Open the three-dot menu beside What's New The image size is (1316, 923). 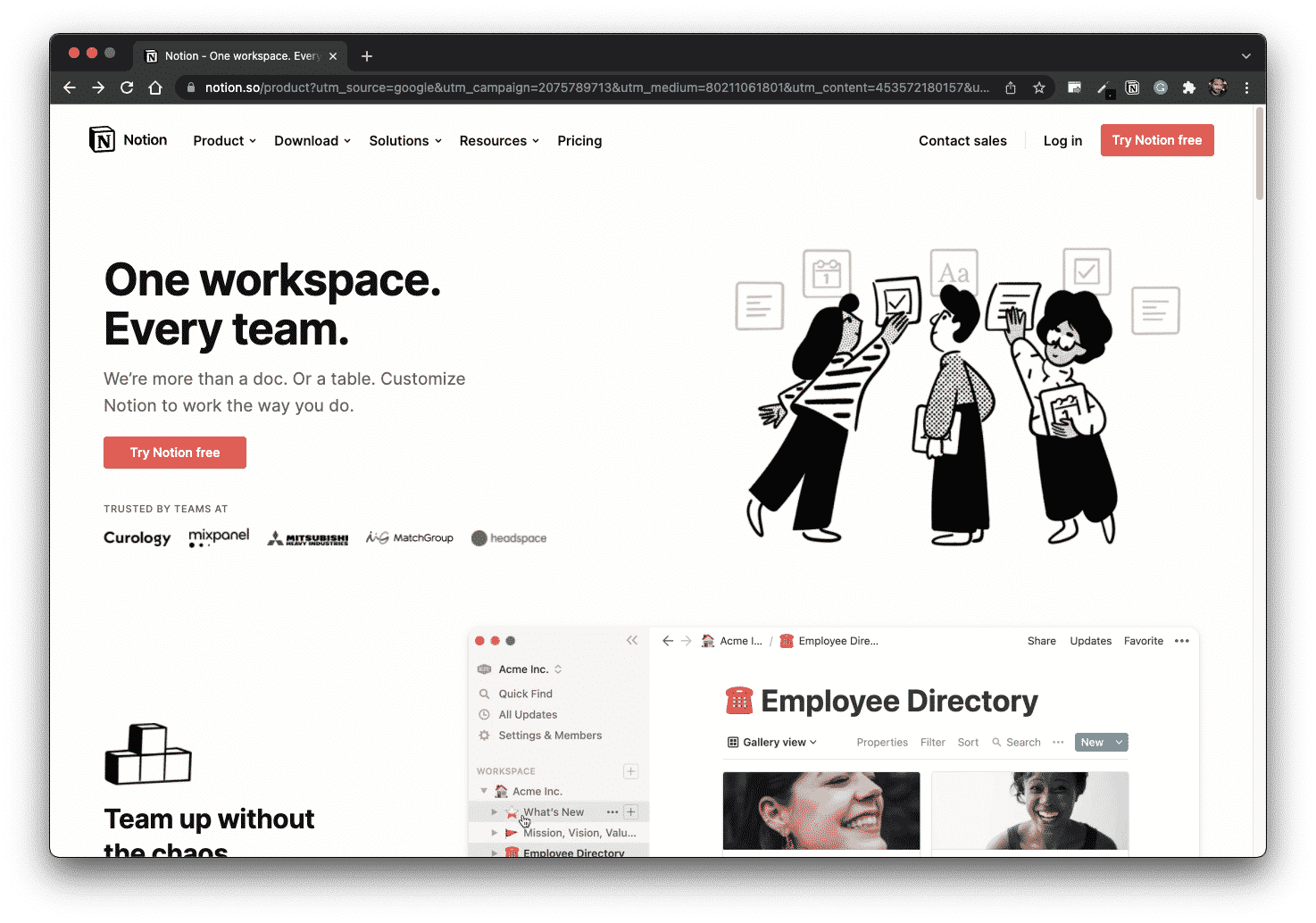(x=612, y=812)
